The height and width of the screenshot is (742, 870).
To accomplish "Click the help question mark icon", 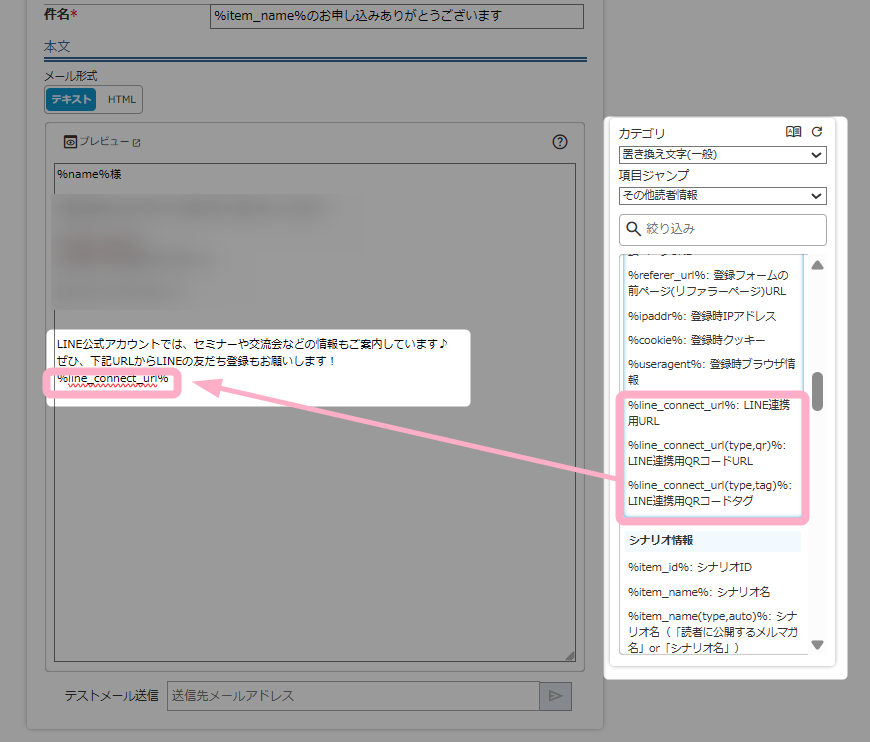I will tap(560, 142).
